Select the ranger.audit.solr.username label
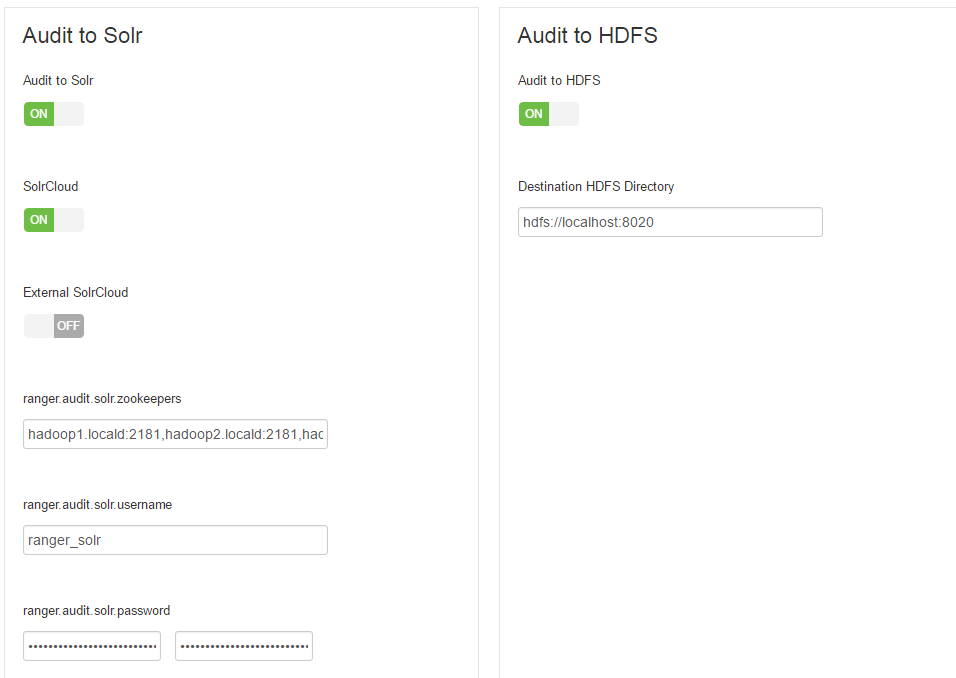The image size is (956, 678). click(x=98, y=504)
